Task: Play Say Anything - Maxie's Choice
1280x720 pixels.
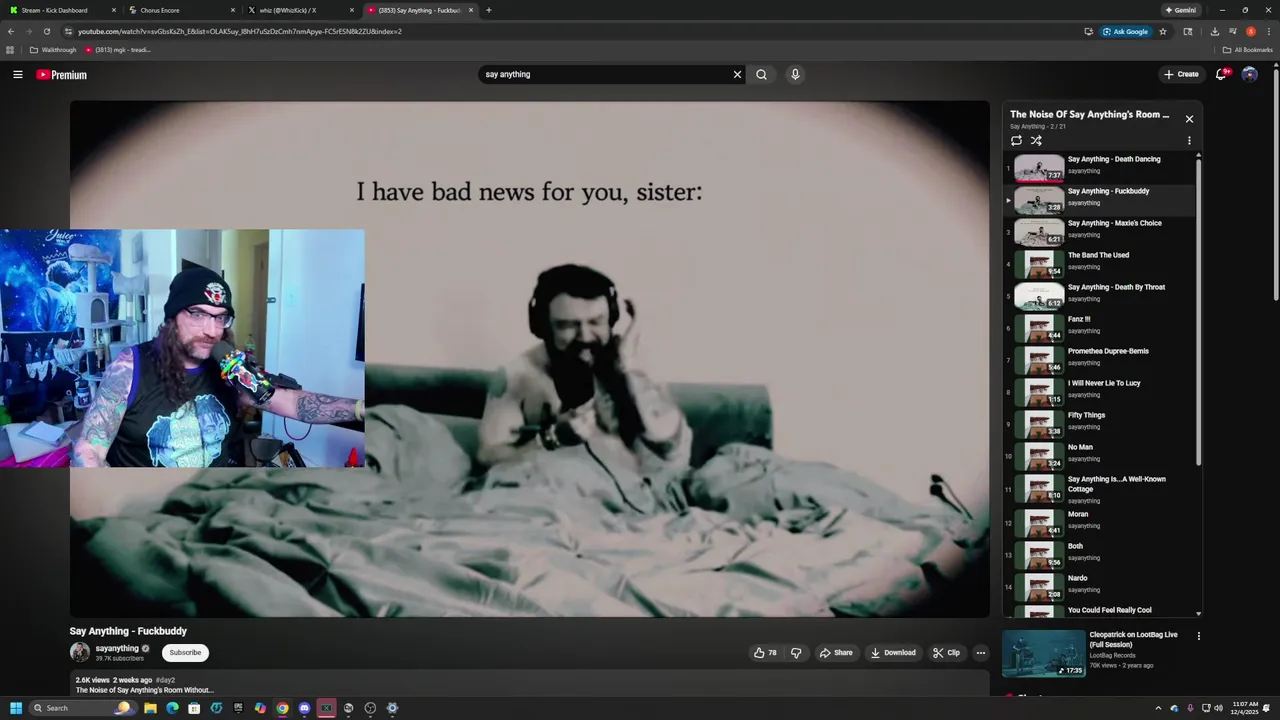Action: click(x=1100, y=232)
